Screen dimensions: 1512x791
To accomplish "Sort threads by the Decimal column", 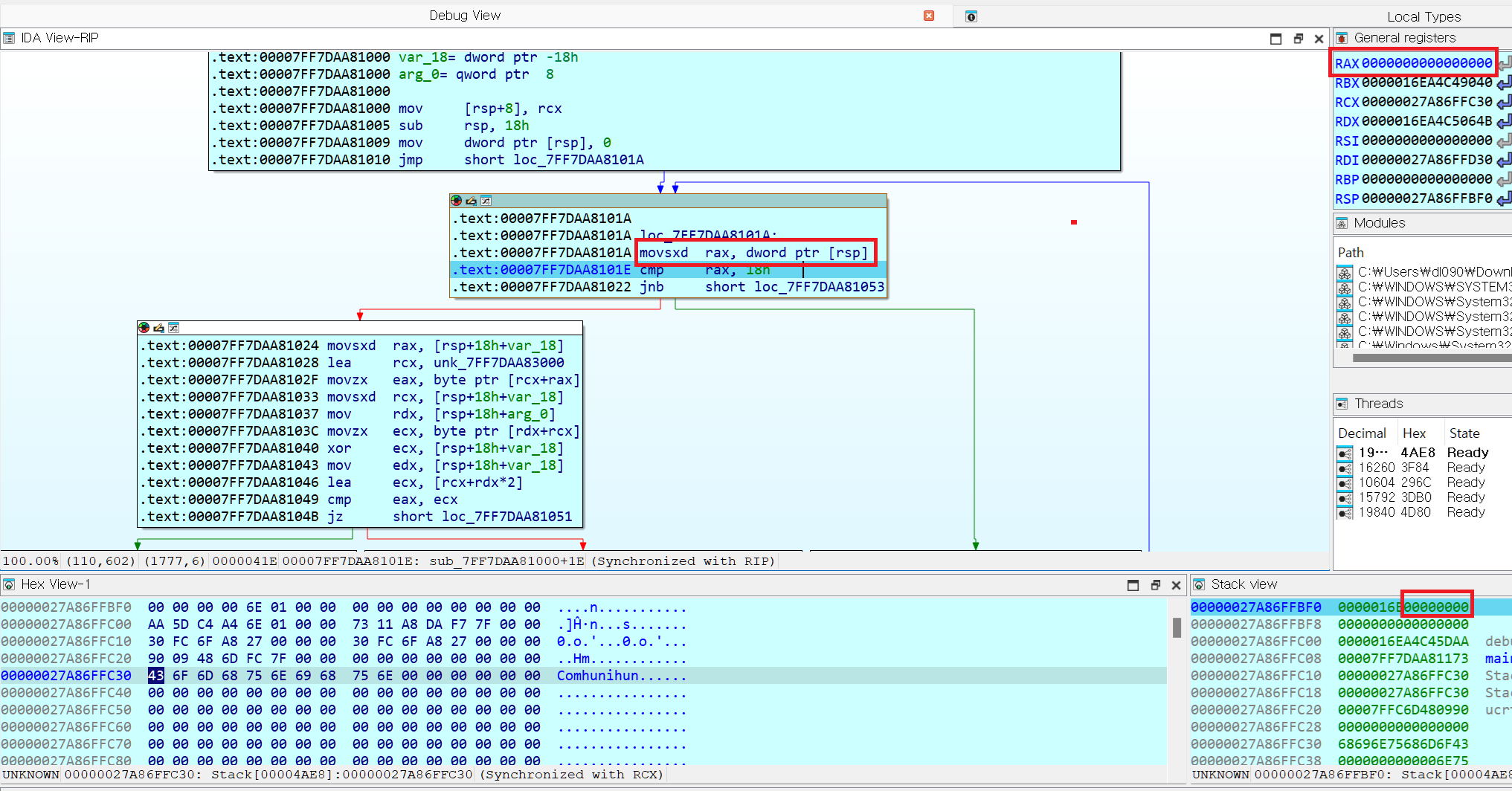I will 1362,433.
